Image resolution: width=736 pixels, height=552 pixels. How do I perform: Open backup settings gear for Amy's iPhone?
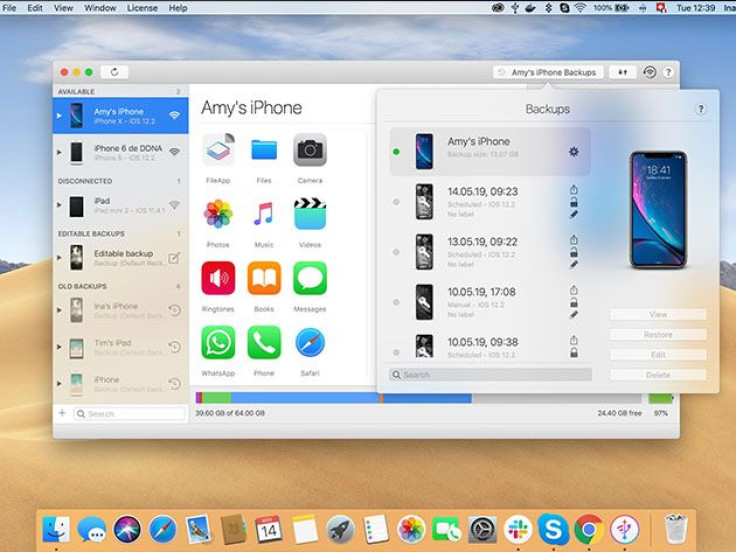tap(574, 151)
